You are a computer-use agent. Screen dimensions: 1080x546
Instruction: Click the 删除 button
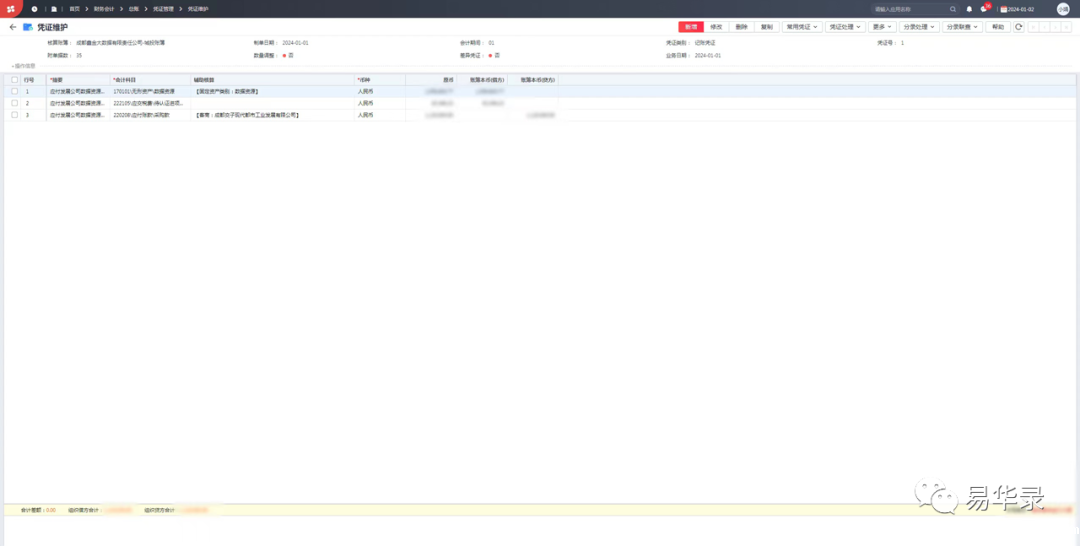pos(741,27)
